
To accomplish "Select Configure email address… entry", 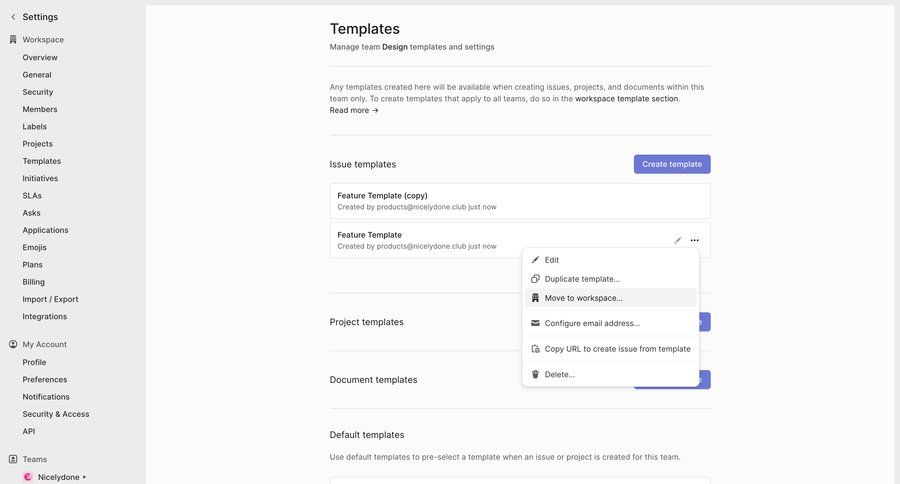I will pyautogui.click(x=611, y=323).
